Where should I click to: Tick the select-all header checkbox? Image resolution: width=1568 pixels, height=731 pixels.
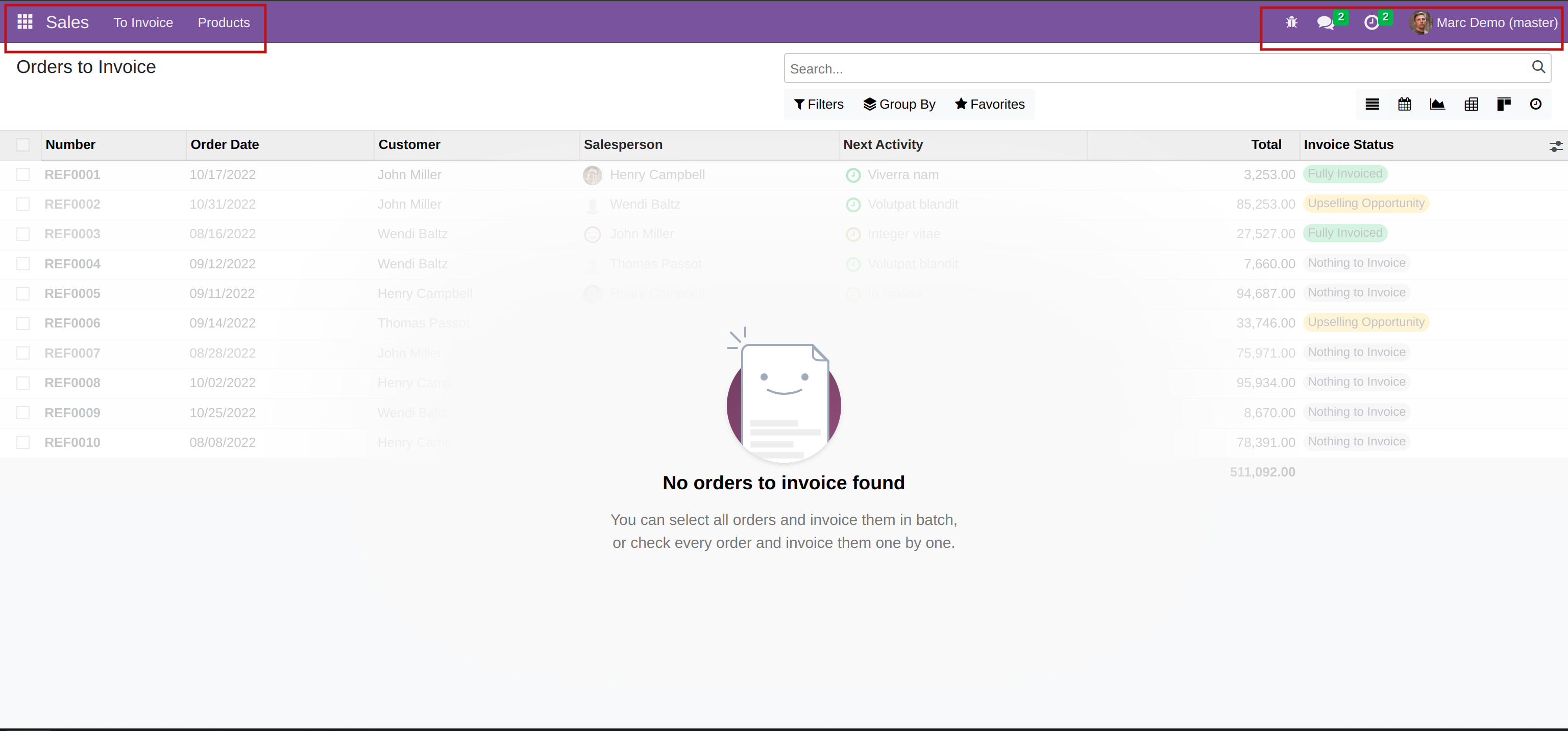tap(23, 145)
